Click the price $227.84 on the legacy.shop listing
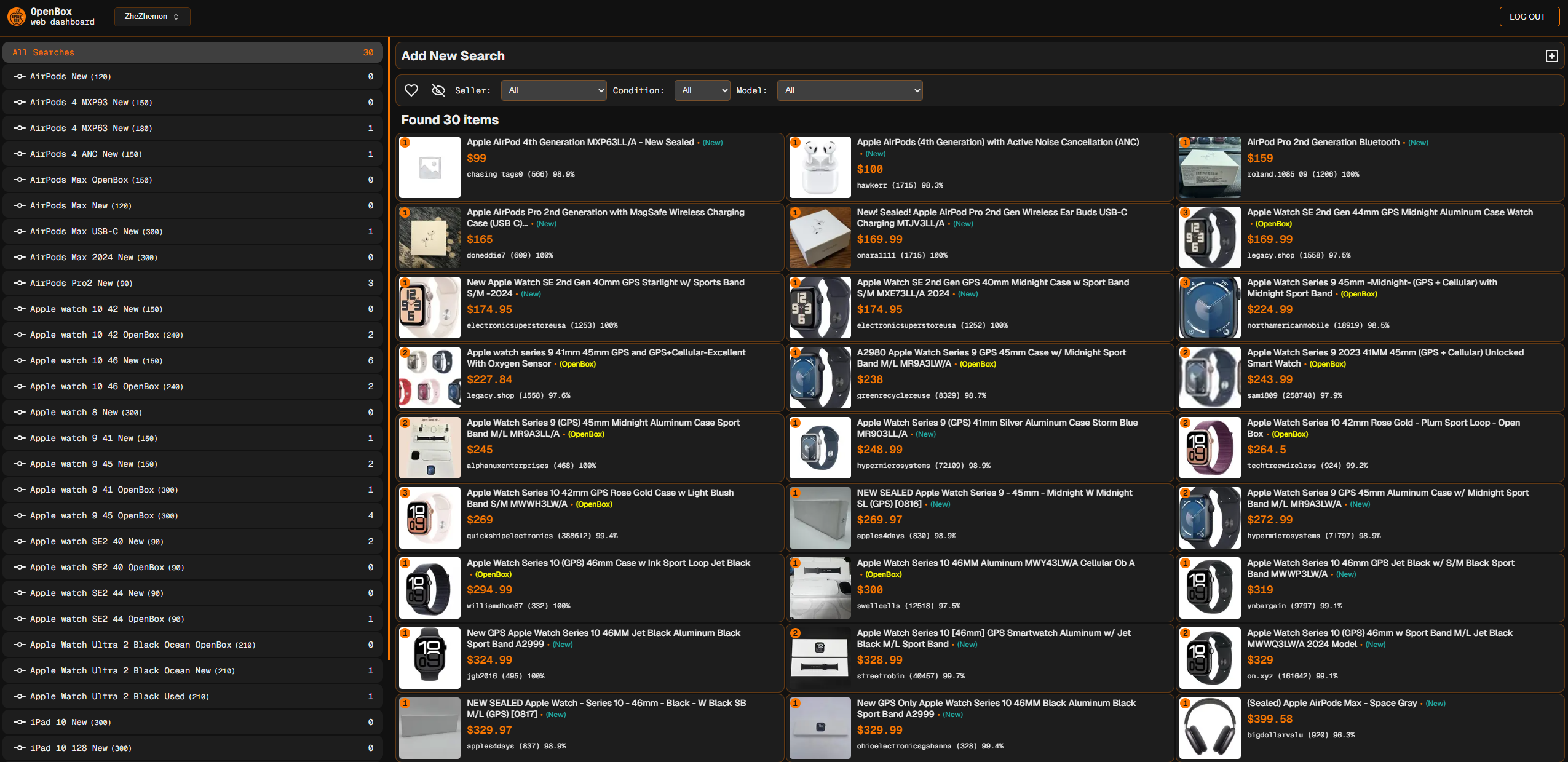 click(489, 379)
